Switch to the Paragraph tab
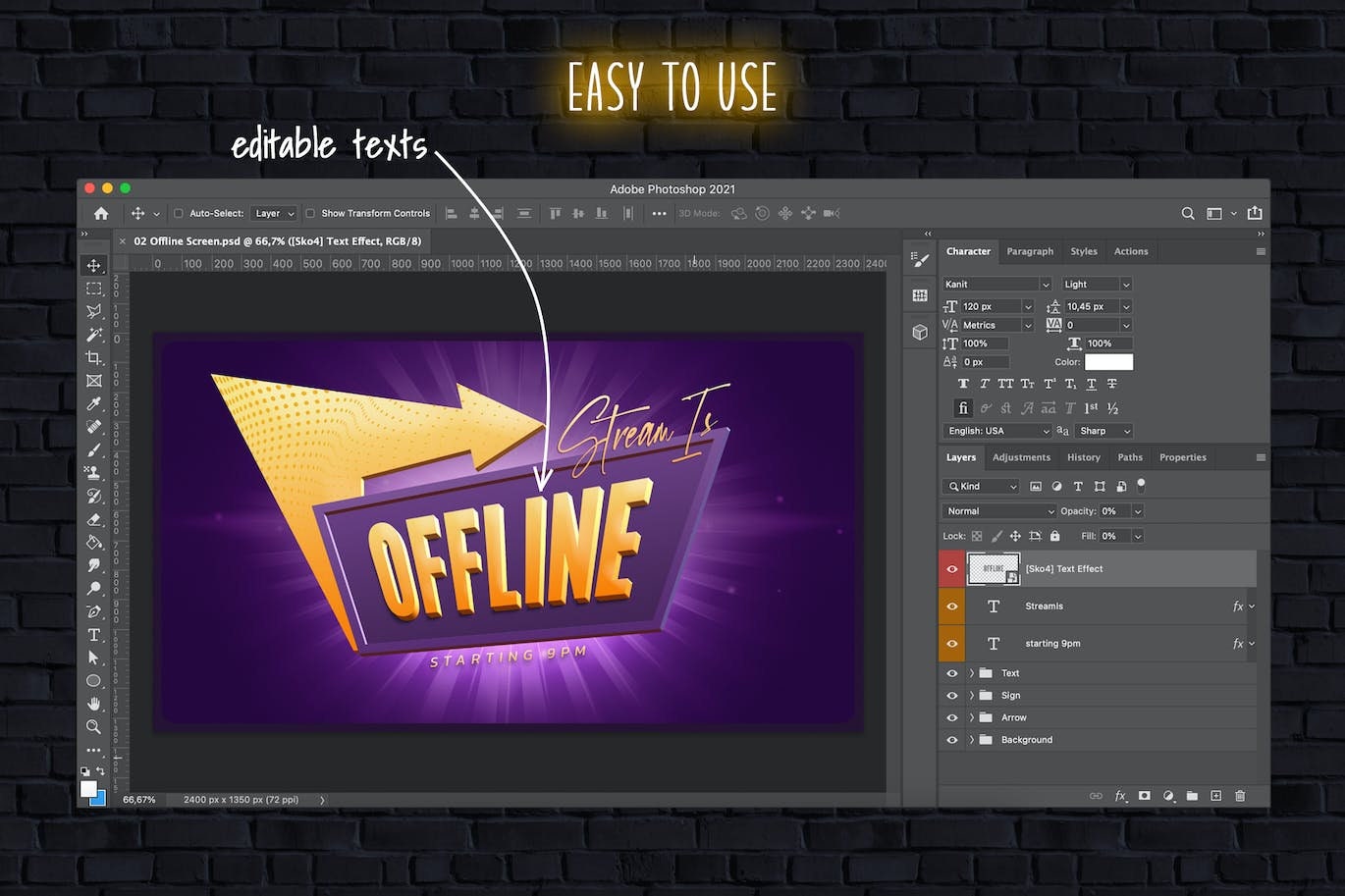 coord(1030,251)
